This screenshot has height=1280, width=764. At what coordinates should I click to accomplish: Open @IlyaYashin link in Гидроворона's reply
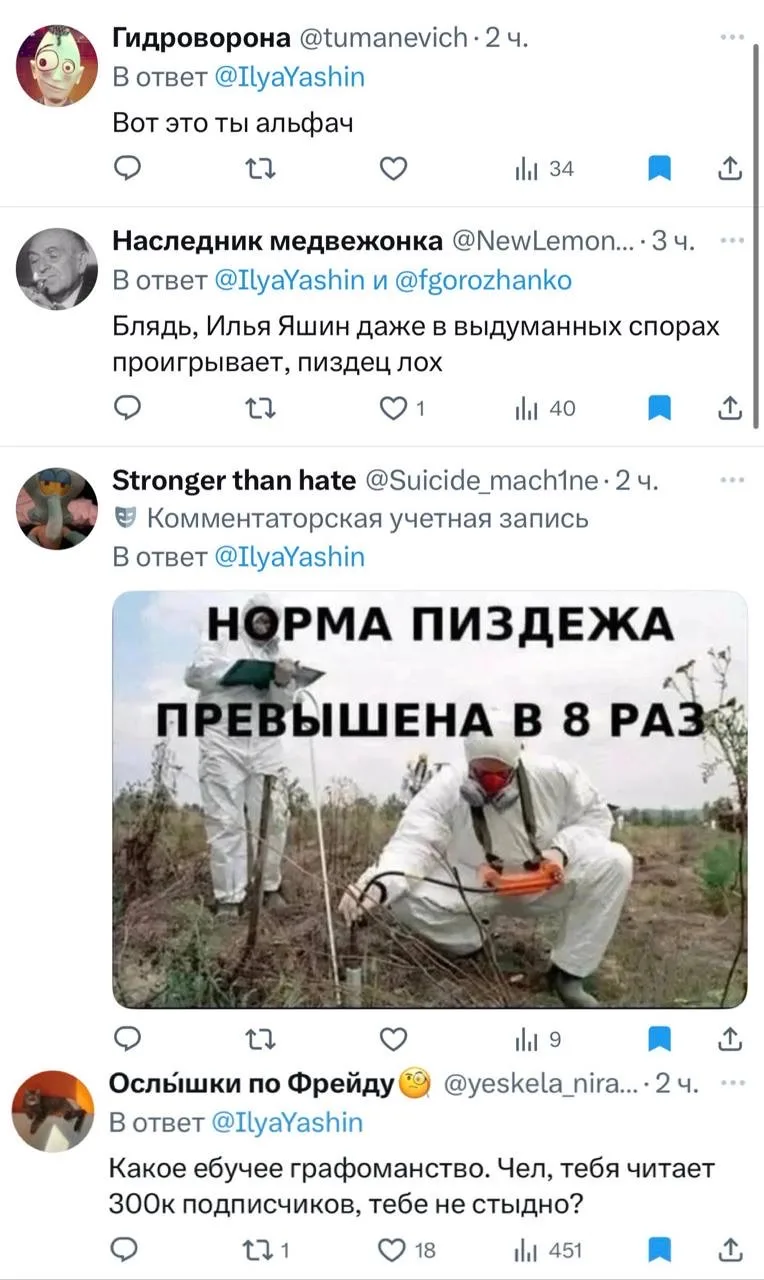[291, 77]
